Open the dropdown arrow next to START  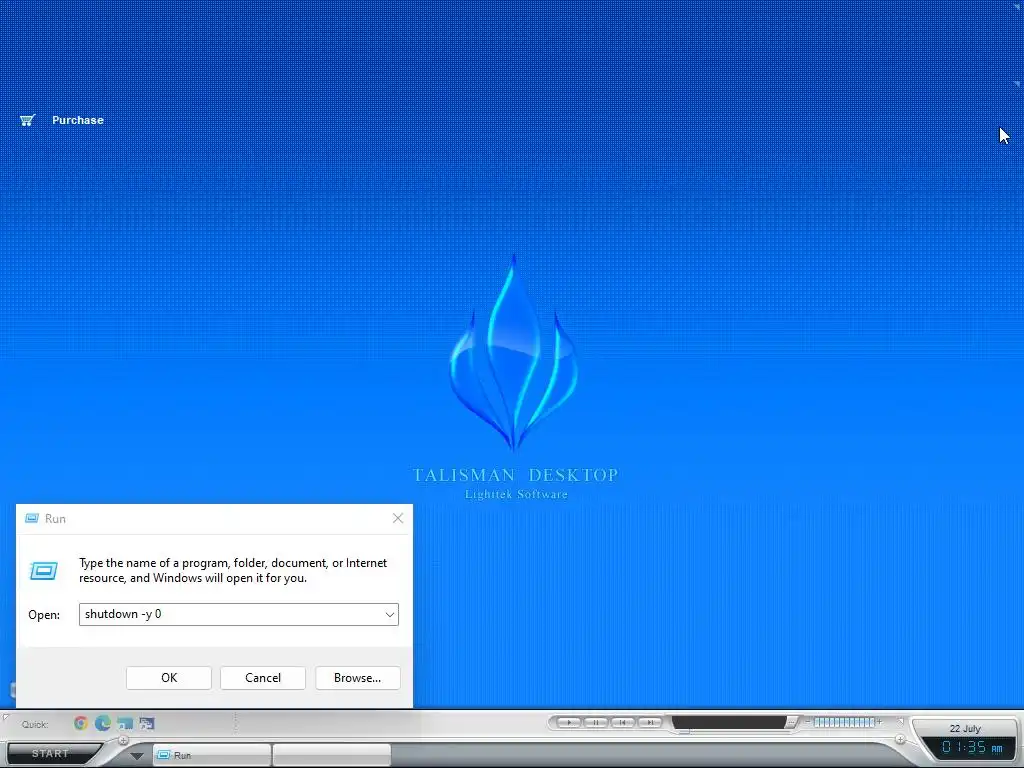pyautogui.click(x=136, y=756)
